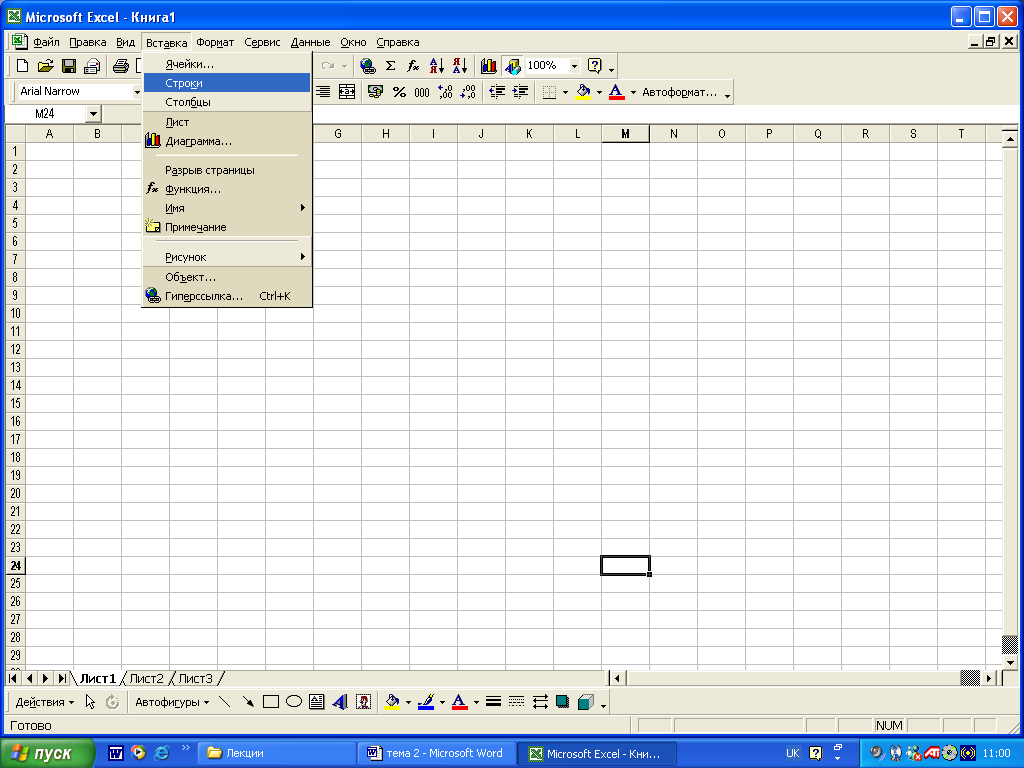Image resolution: width=1024 pixels, height=768 pixels.
Task: Open an existing file via the folder icon
Action: [45, 66]
